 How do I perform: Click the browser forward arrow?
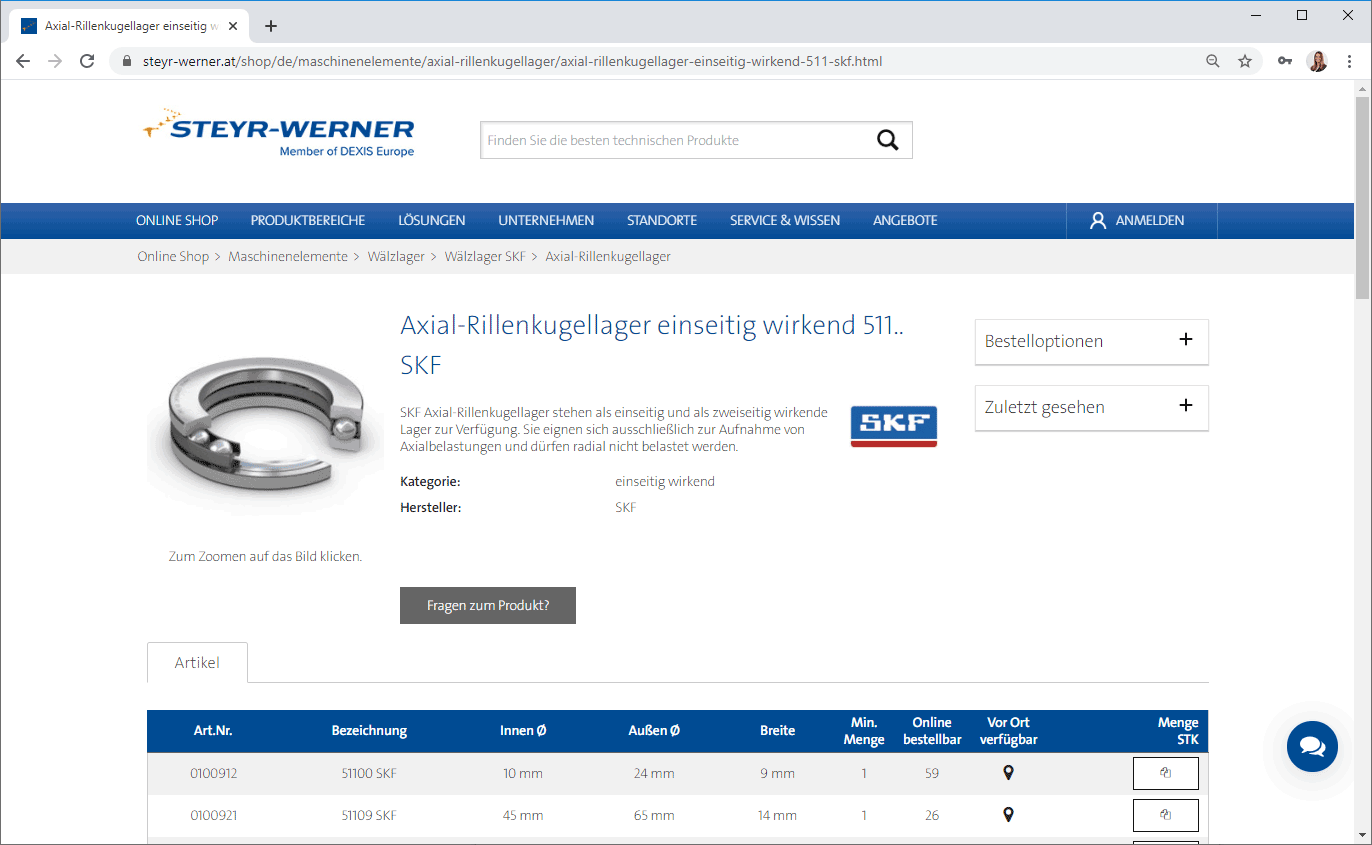(55, 61)
